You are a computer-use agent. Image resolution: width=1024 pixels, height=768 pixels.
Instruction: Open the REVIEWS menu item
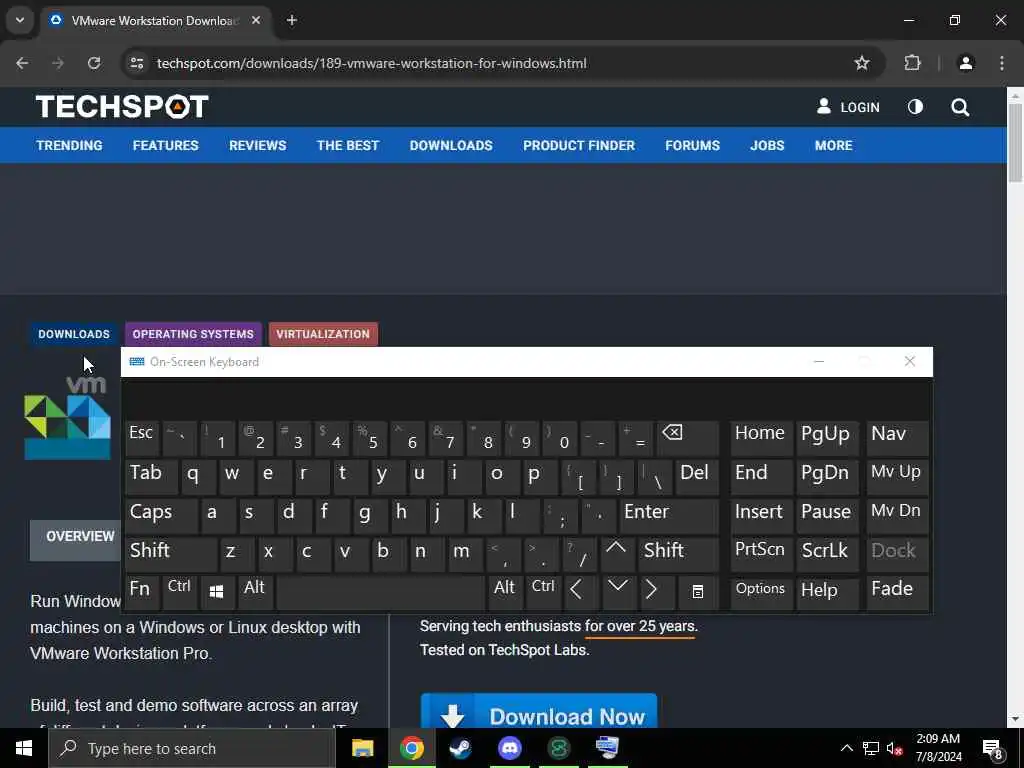click(x=257, y=146)
